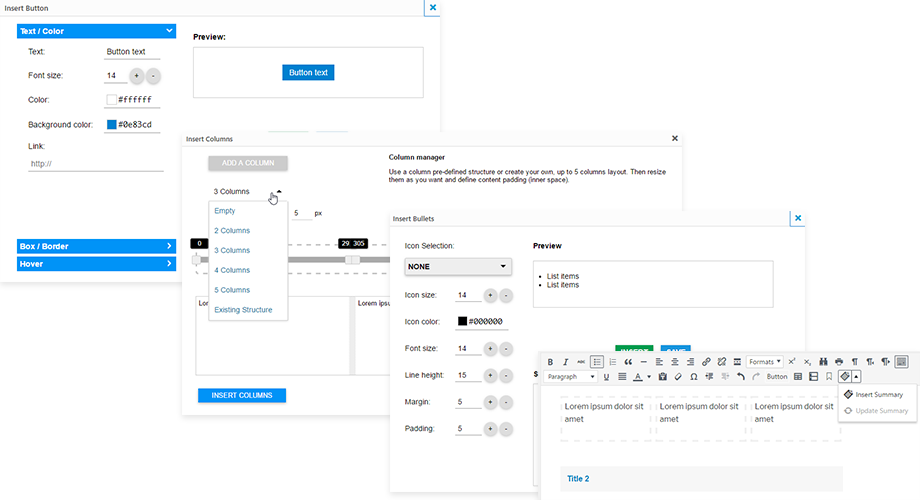Collapse the Text / Color section

point(96,31)
